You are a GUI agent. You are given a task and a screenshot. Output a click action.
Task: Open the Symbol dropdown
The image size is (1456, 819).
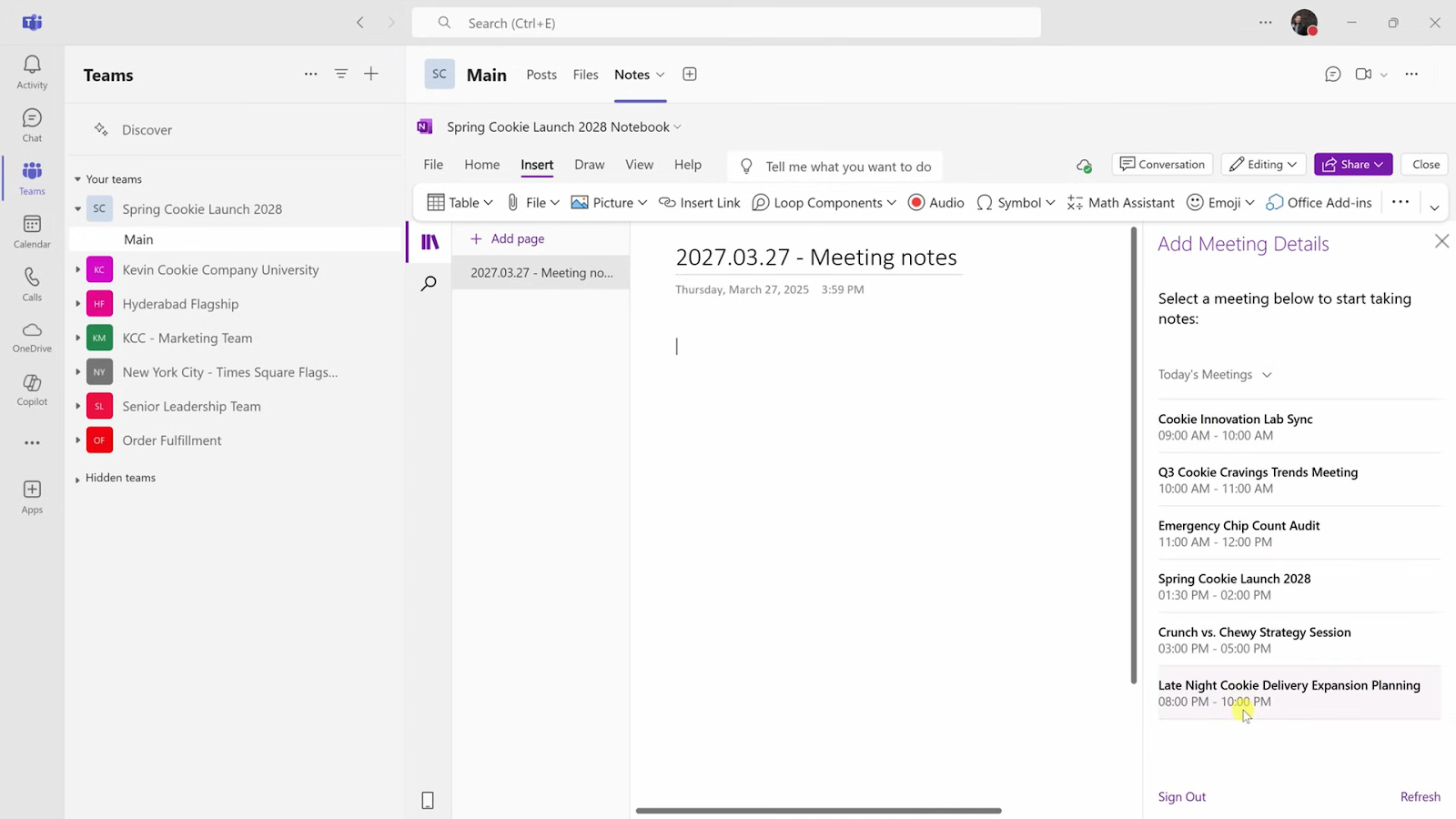tap(1016, 203)
